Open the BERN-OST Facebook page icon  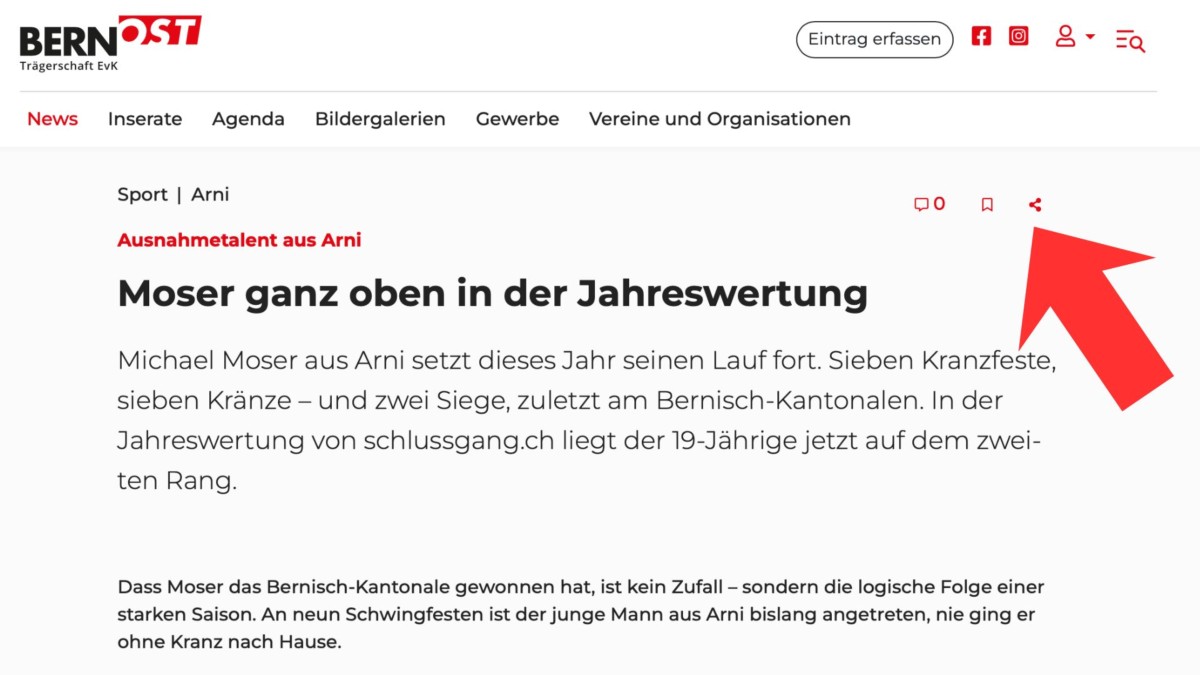point(981,37)
